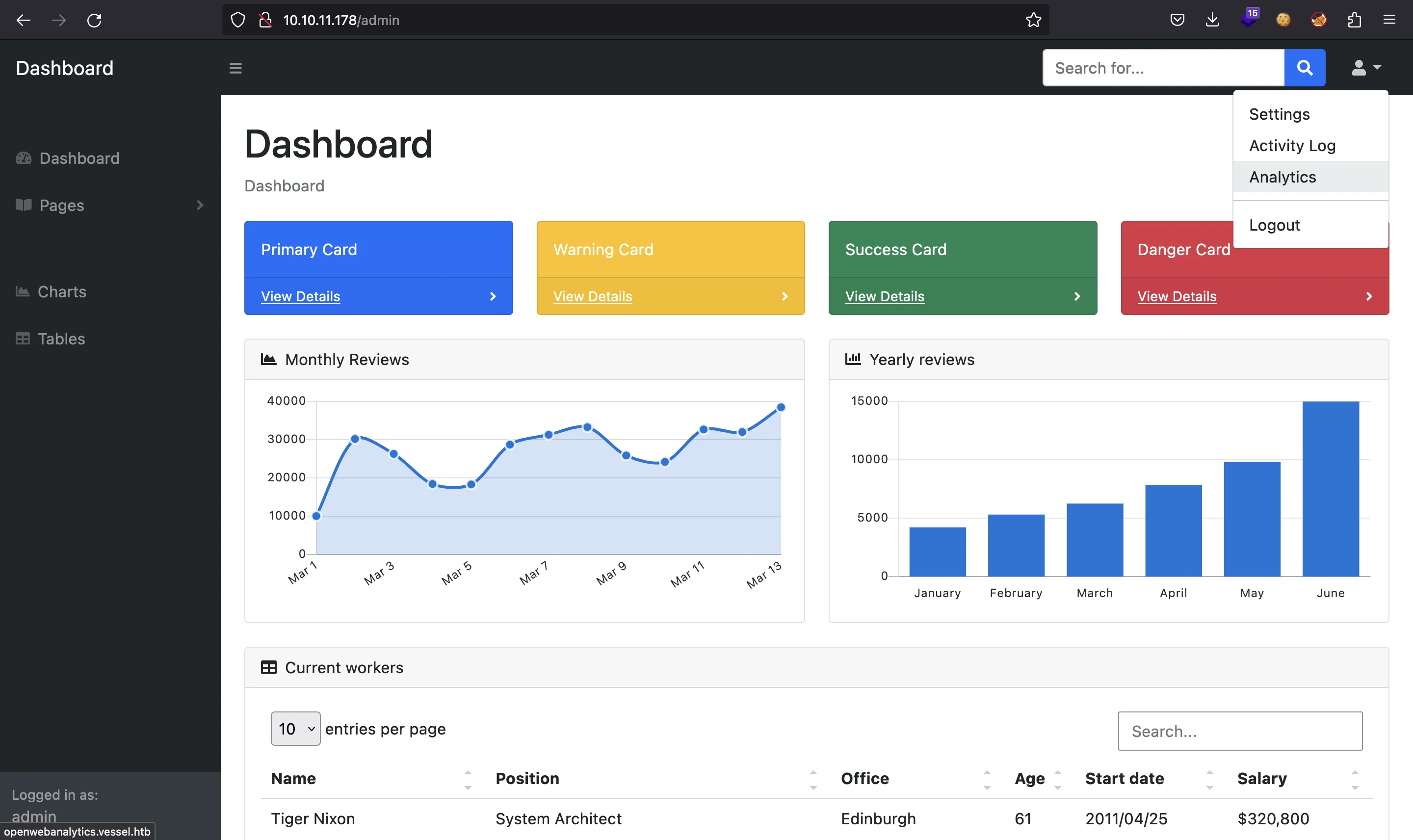The image size is (1413, 840).
Task: Toggle the sidebar with the hamburger icon
Action: pos(235,68)
